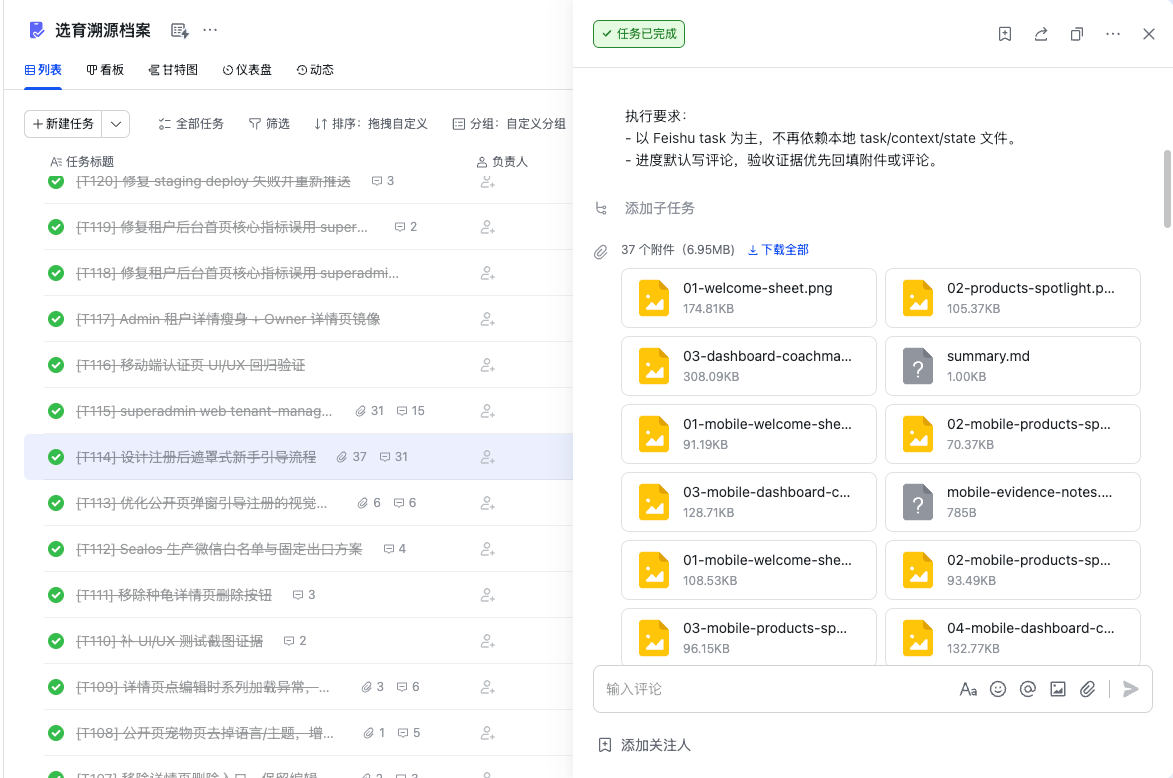Click the bookmark follow icon in task detail header
Viewport: 1173px width, 778px height.
[x=1005, y=34]
